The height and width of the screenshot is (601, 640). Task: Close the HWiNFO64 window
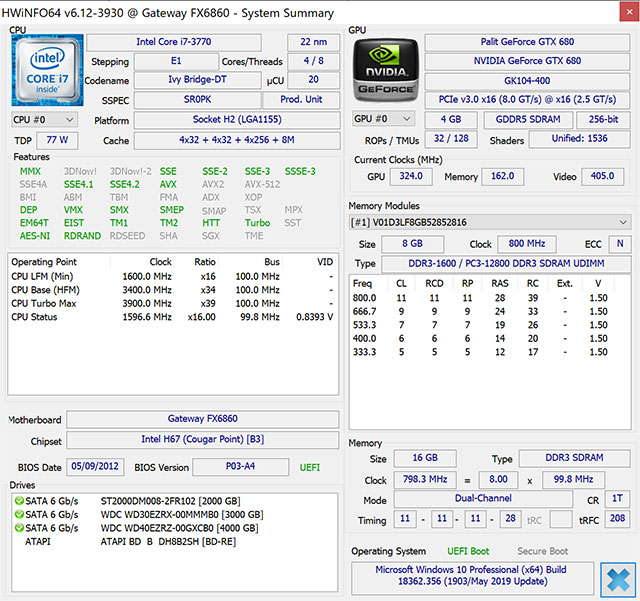coord(629,12)
